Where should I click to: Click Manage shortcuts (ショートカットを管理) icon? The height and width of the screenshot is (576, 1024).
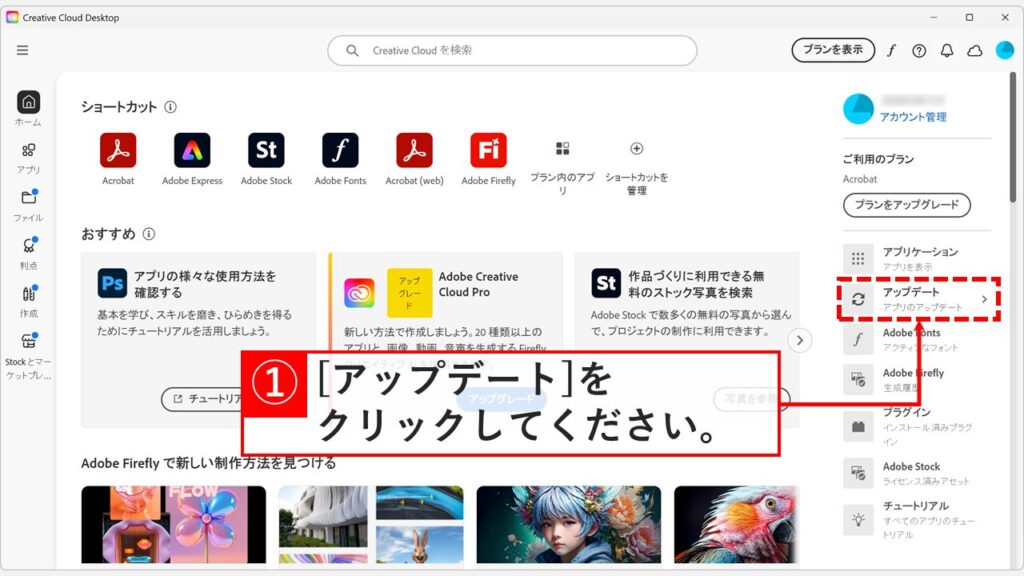click(x=637, y=149)
